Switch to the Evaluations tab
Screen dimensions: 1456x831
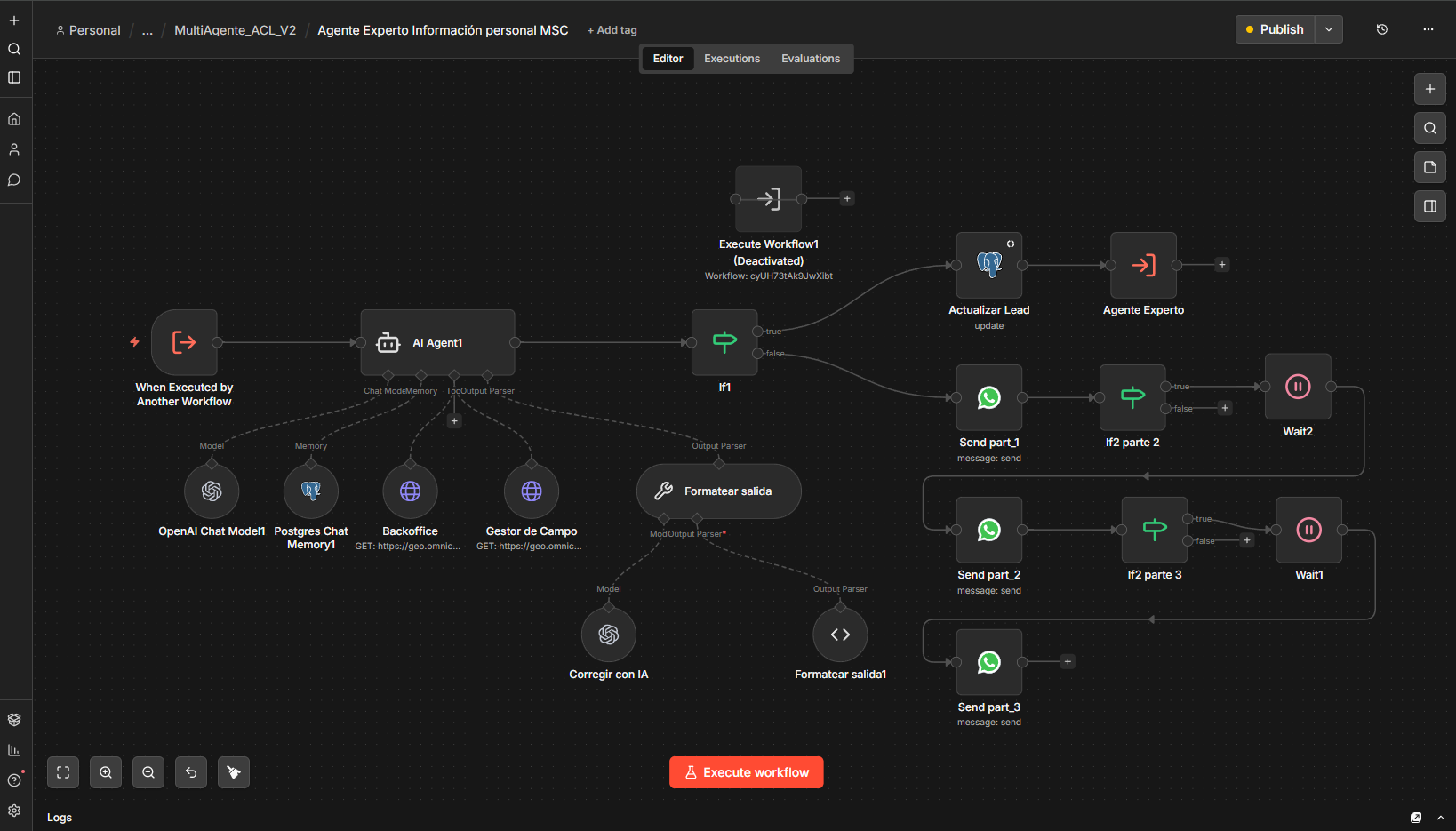(x=811, y=59)
